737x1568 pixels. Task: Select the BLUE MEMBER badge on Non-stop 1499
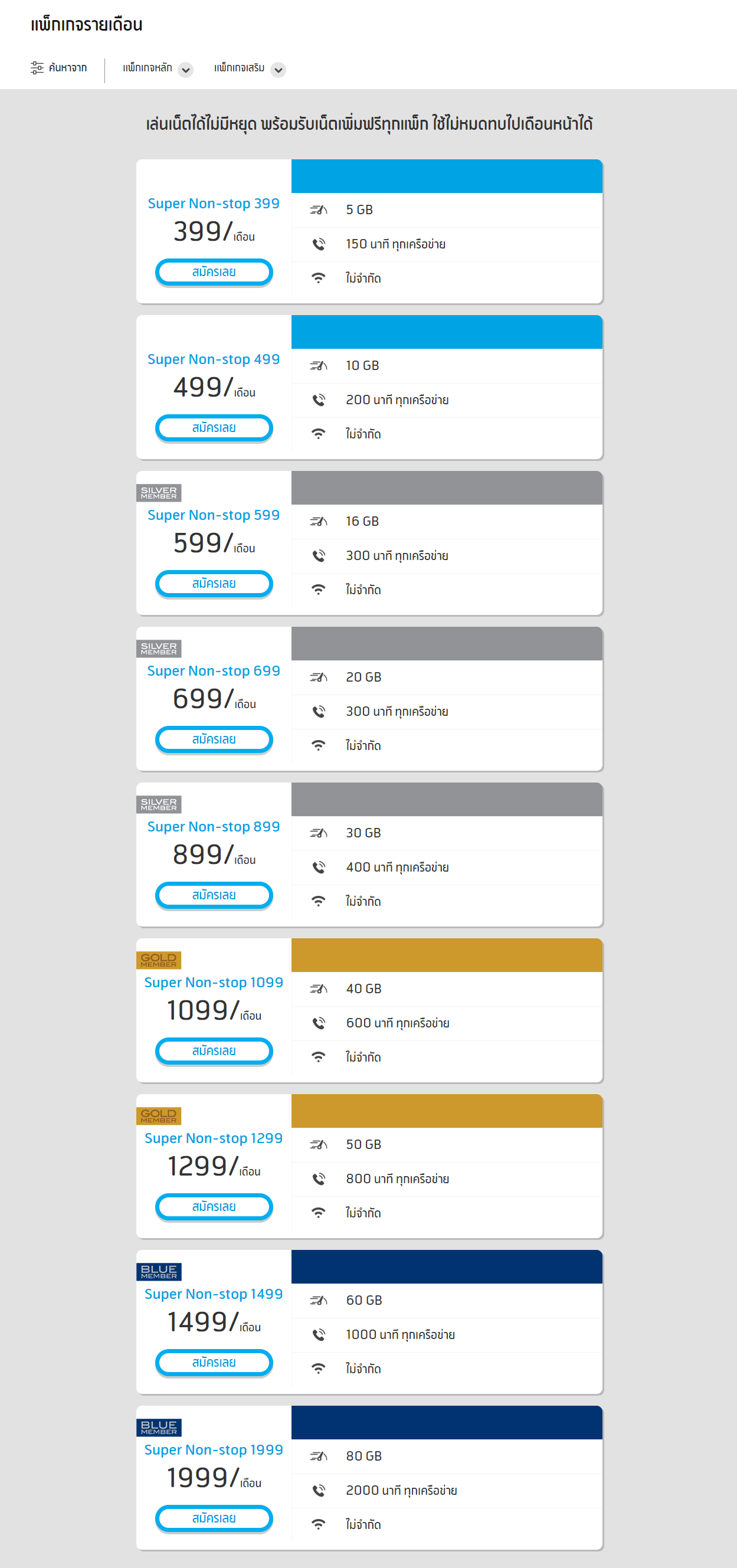159,1272
